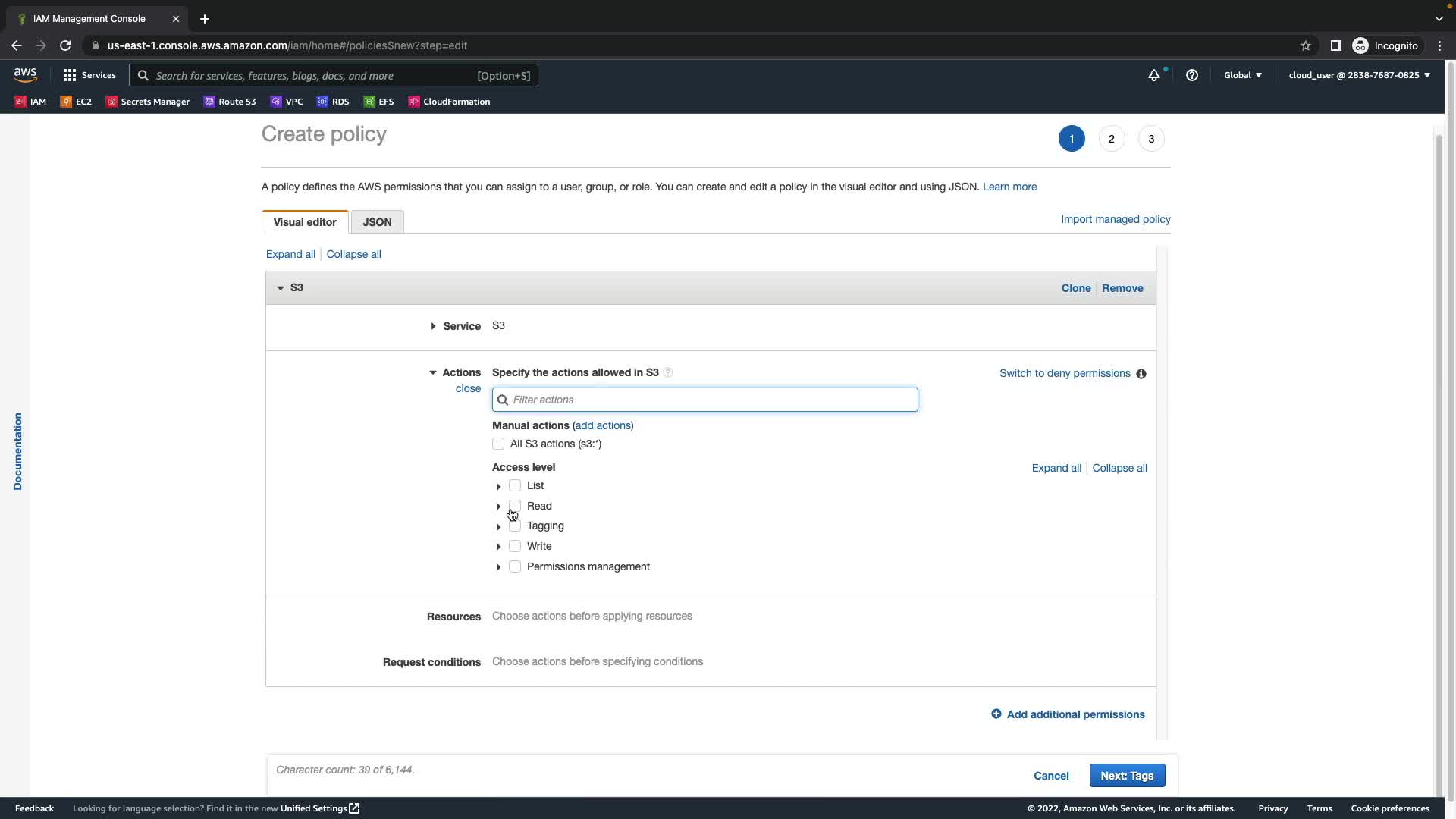This screenshot has height=819, width=1456.
Task: Click info icon beside deny permissions
Action: pyautogui.click(x=1141, y=374)
